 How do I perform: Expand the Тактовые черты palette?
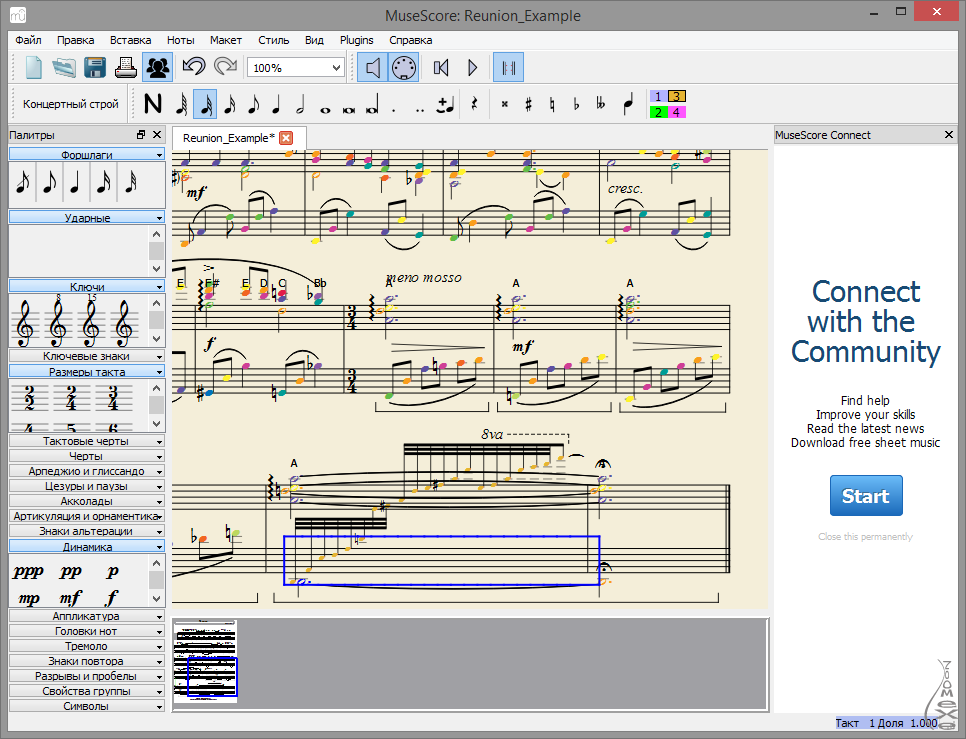[x=87, y=441]
